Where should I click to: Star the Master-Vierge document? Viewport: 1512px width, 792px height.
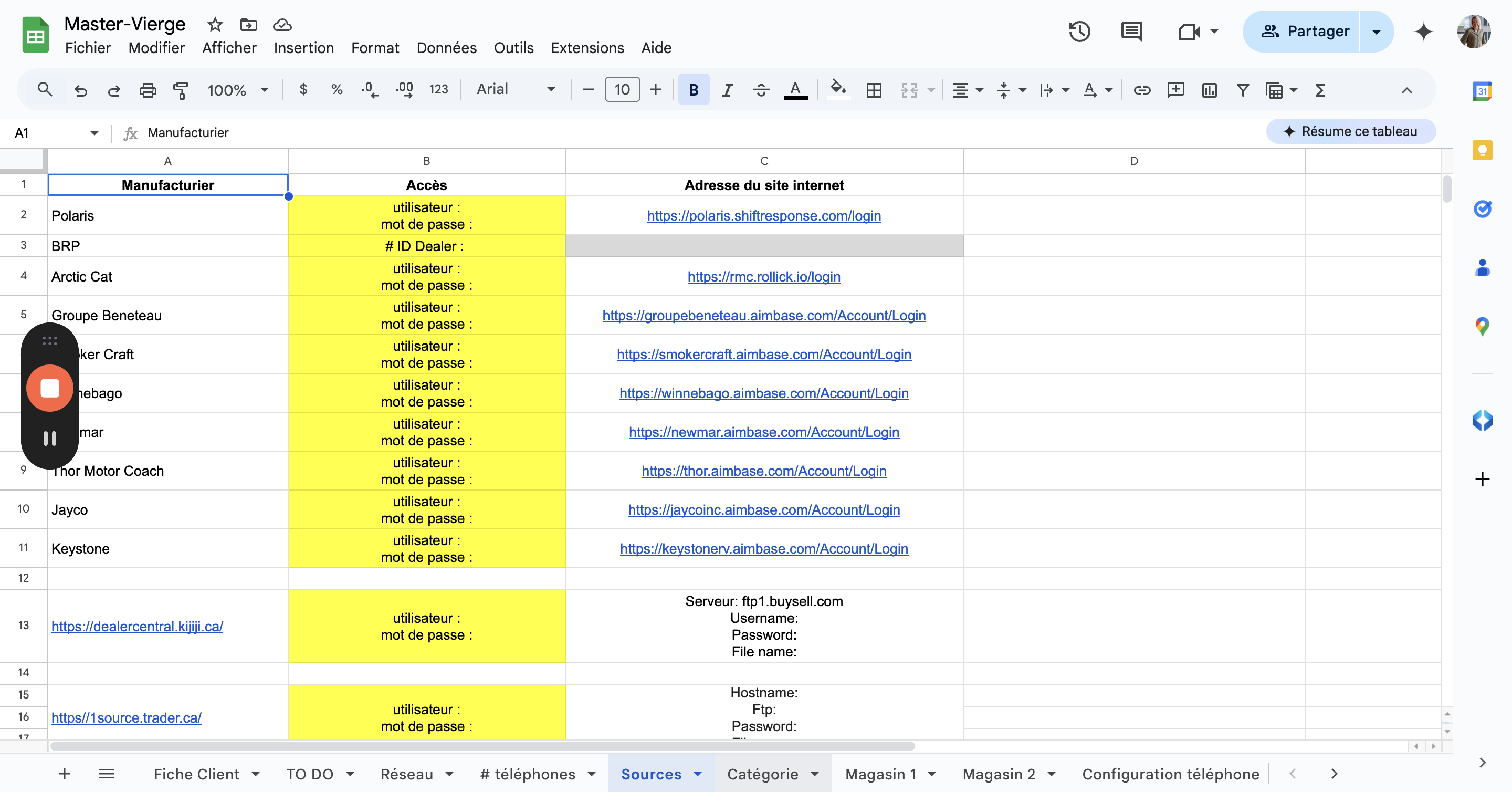(x=215, y=25)
